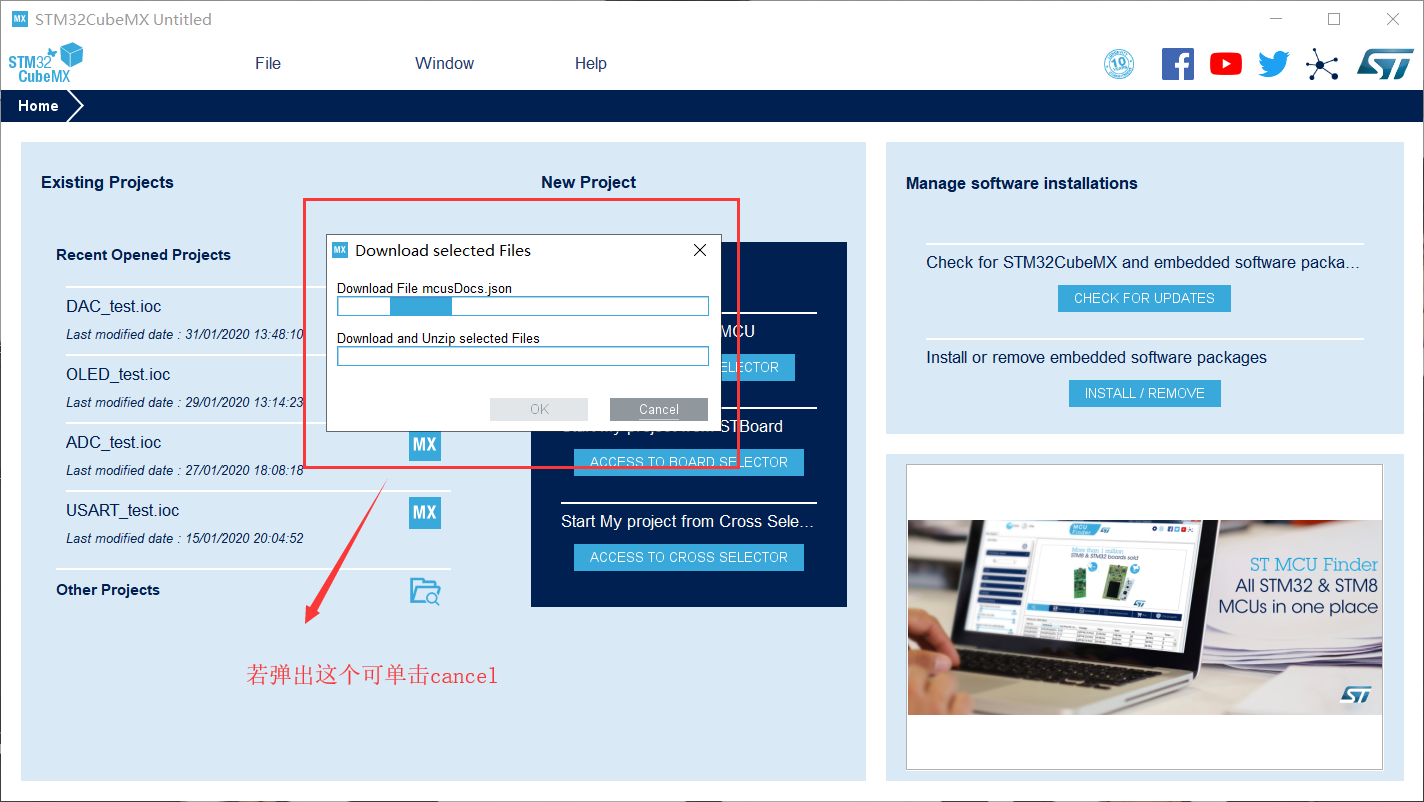This screenshot has height=802, width=1424.
Task: Open USART_test.ioc via its MX icon
Action: (425, 512)
